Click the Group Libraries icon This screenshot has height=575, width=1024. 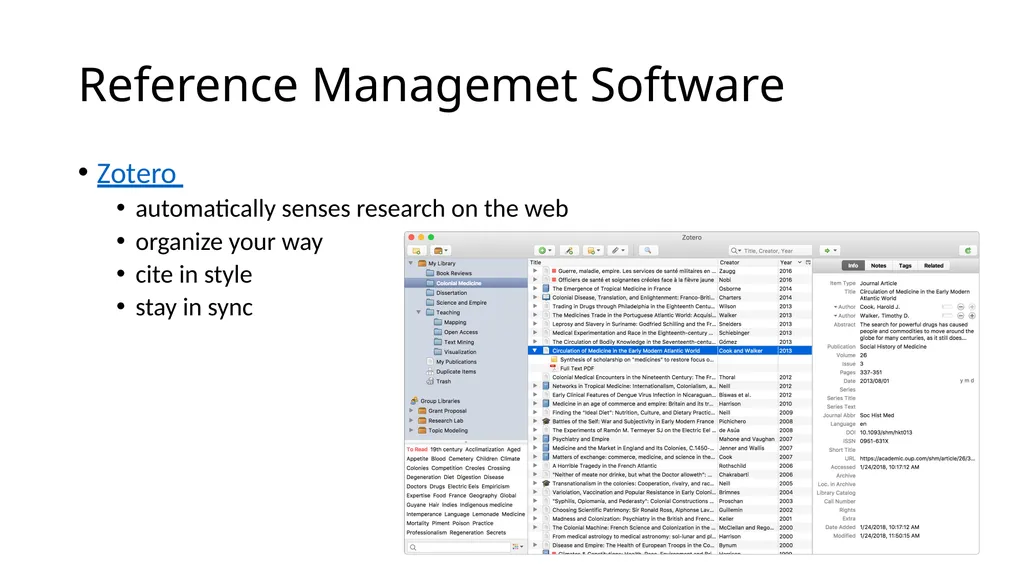[x=414, y=401]
